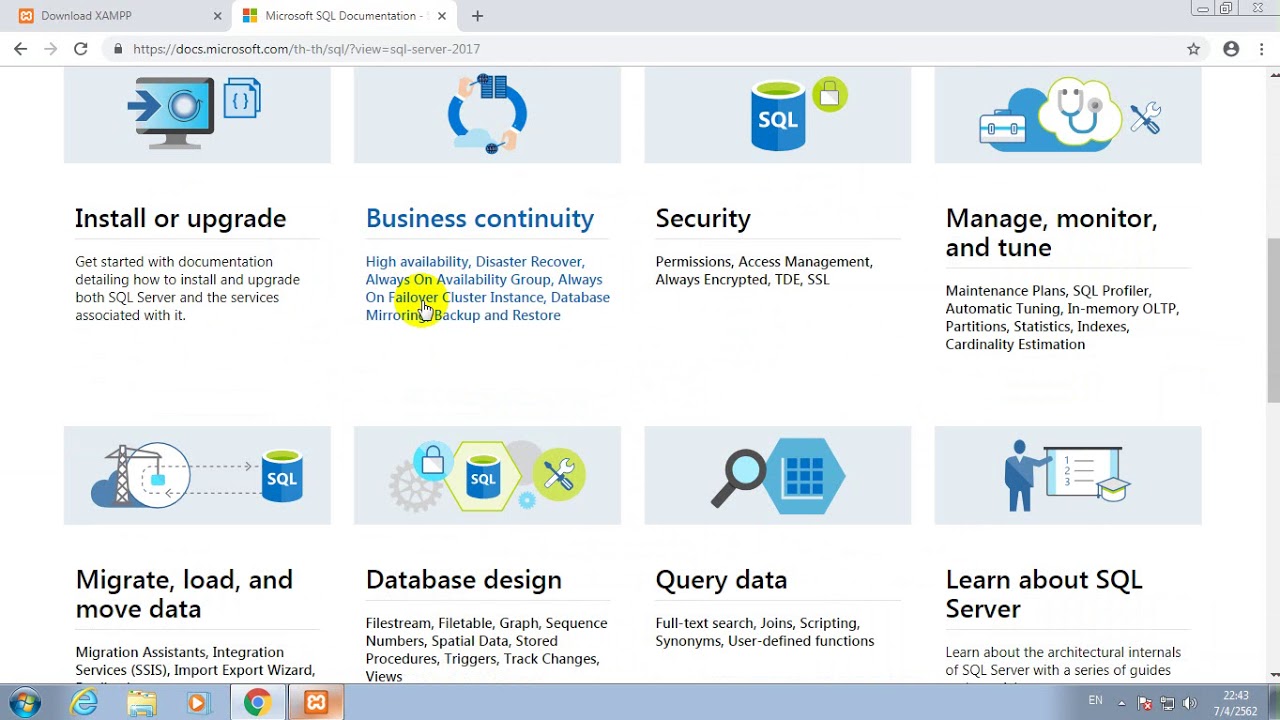Image resolution: width=1280 pixels, height=720 pixels.
Task: Open XAMPP from the taskbar
Action: [x=316, y=703]
